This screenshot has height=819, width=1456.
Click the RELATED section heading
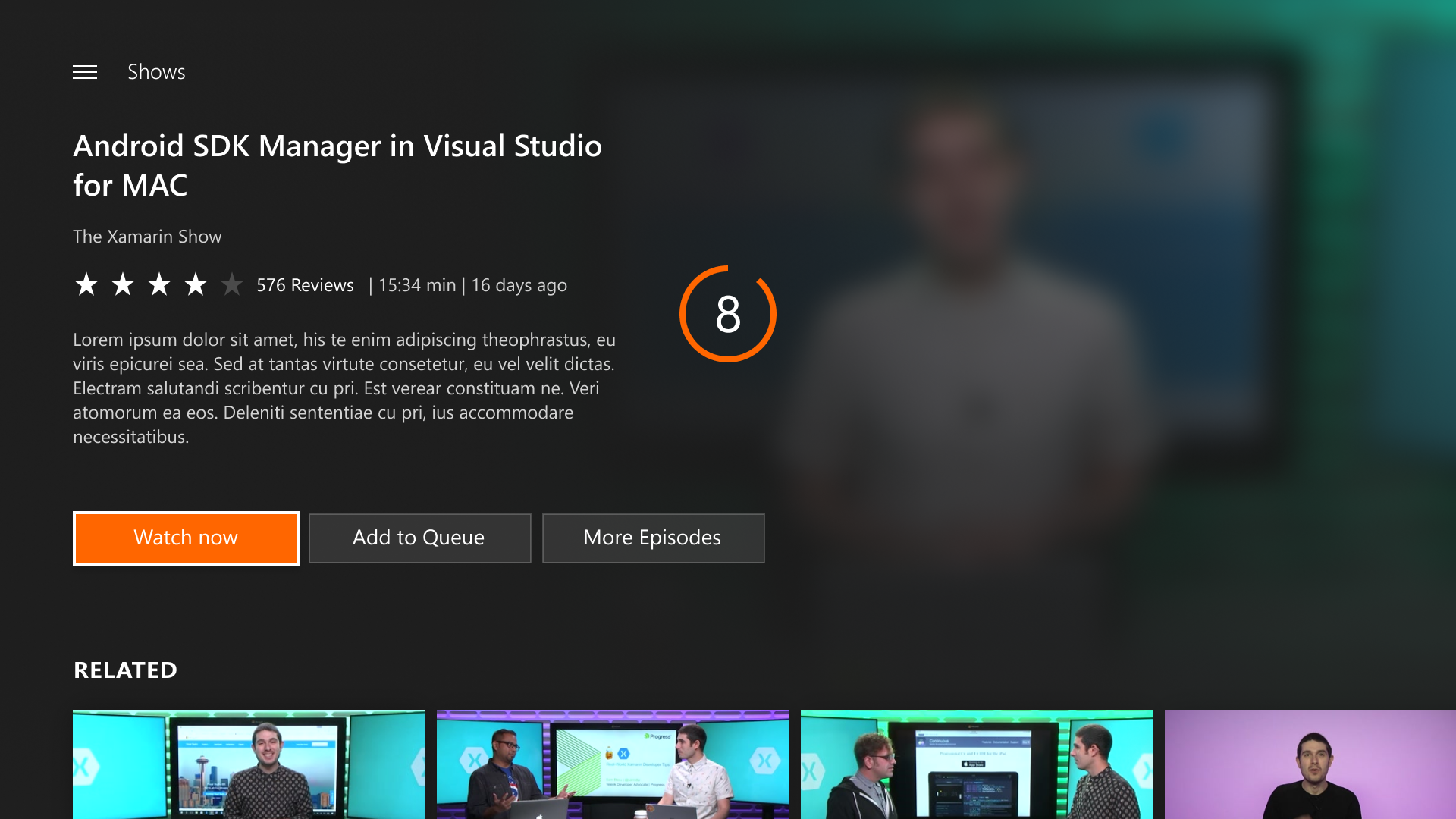coord(126,670)
